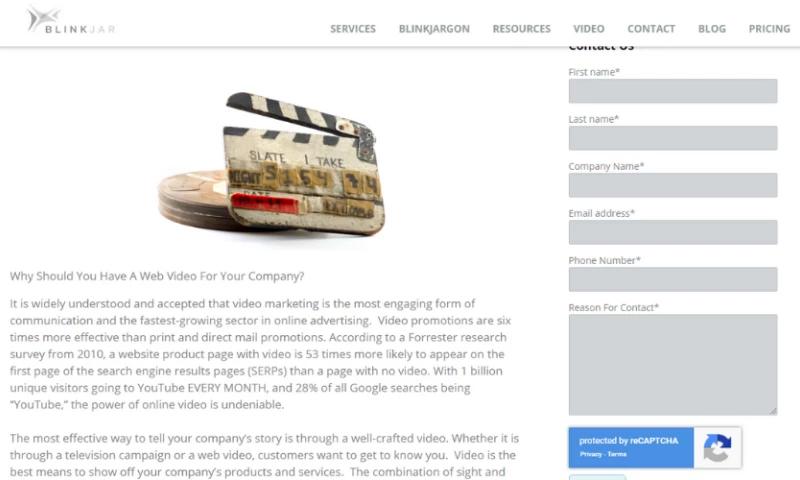Open the Services menu
The height and width of the screenshot is (480, 800).
353,29
